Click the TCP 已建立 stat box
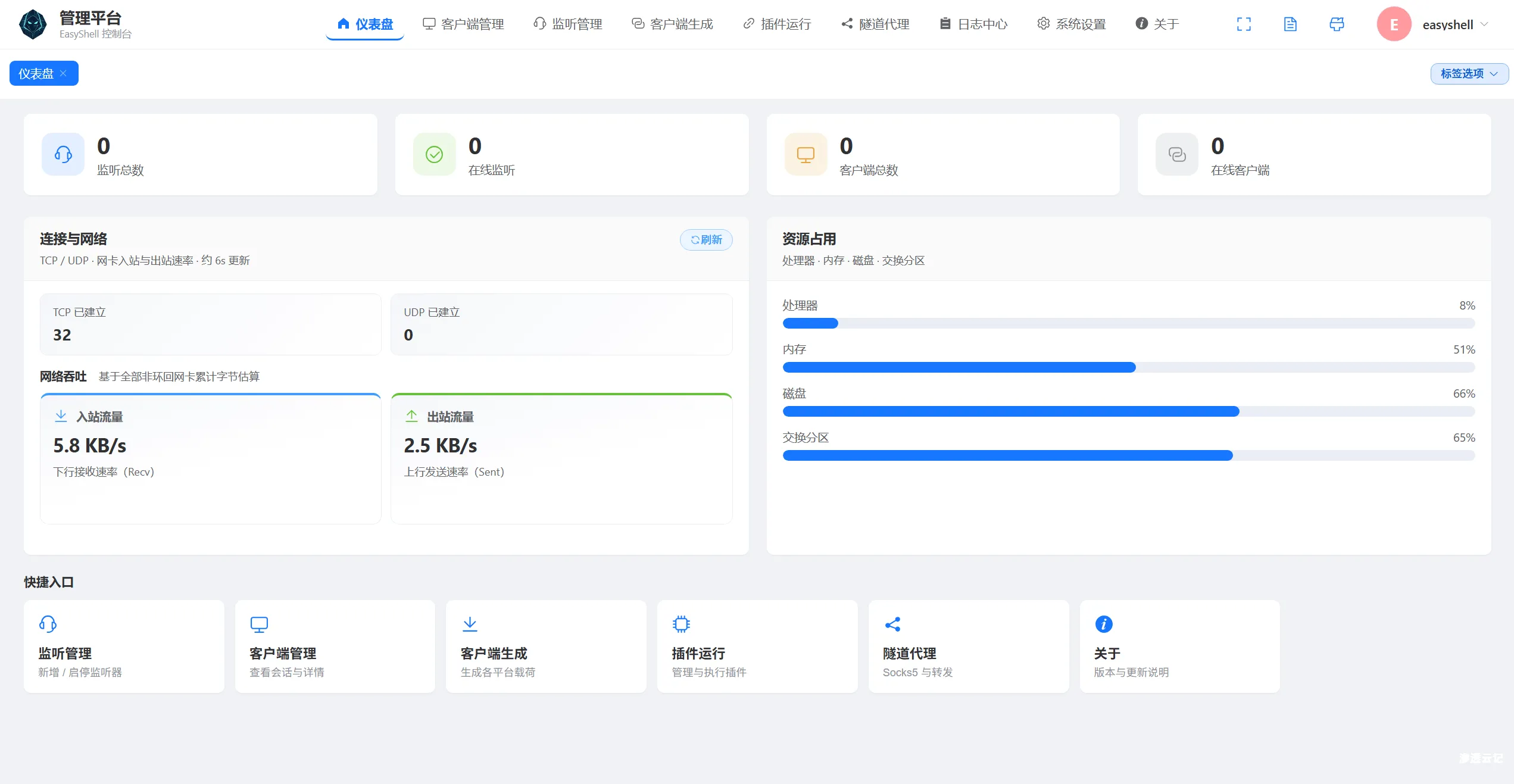Image resolution: width=1514 pixels, height=784 pixels. point(211,324)
